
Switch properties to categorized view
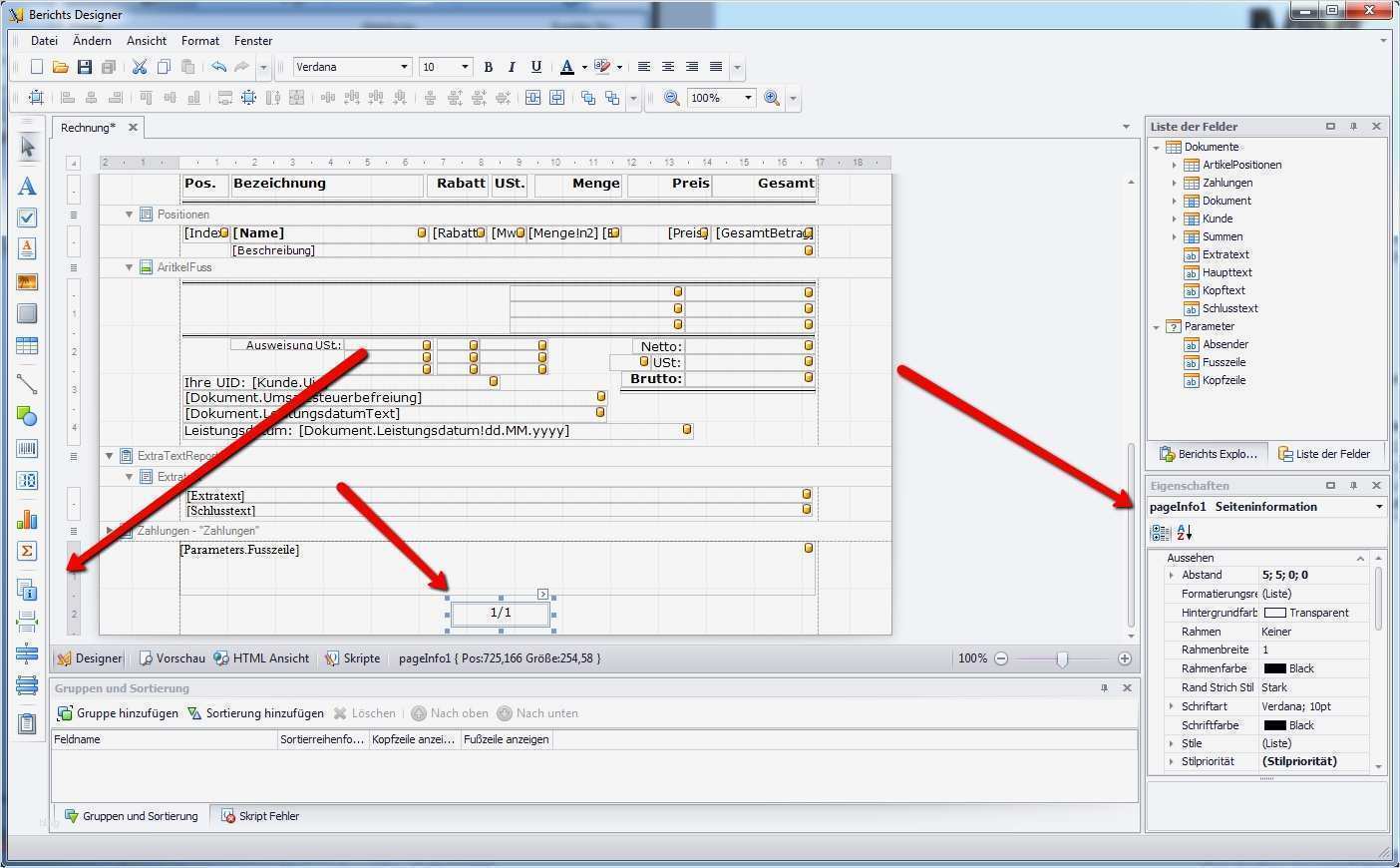click(x=1161, y=533)
